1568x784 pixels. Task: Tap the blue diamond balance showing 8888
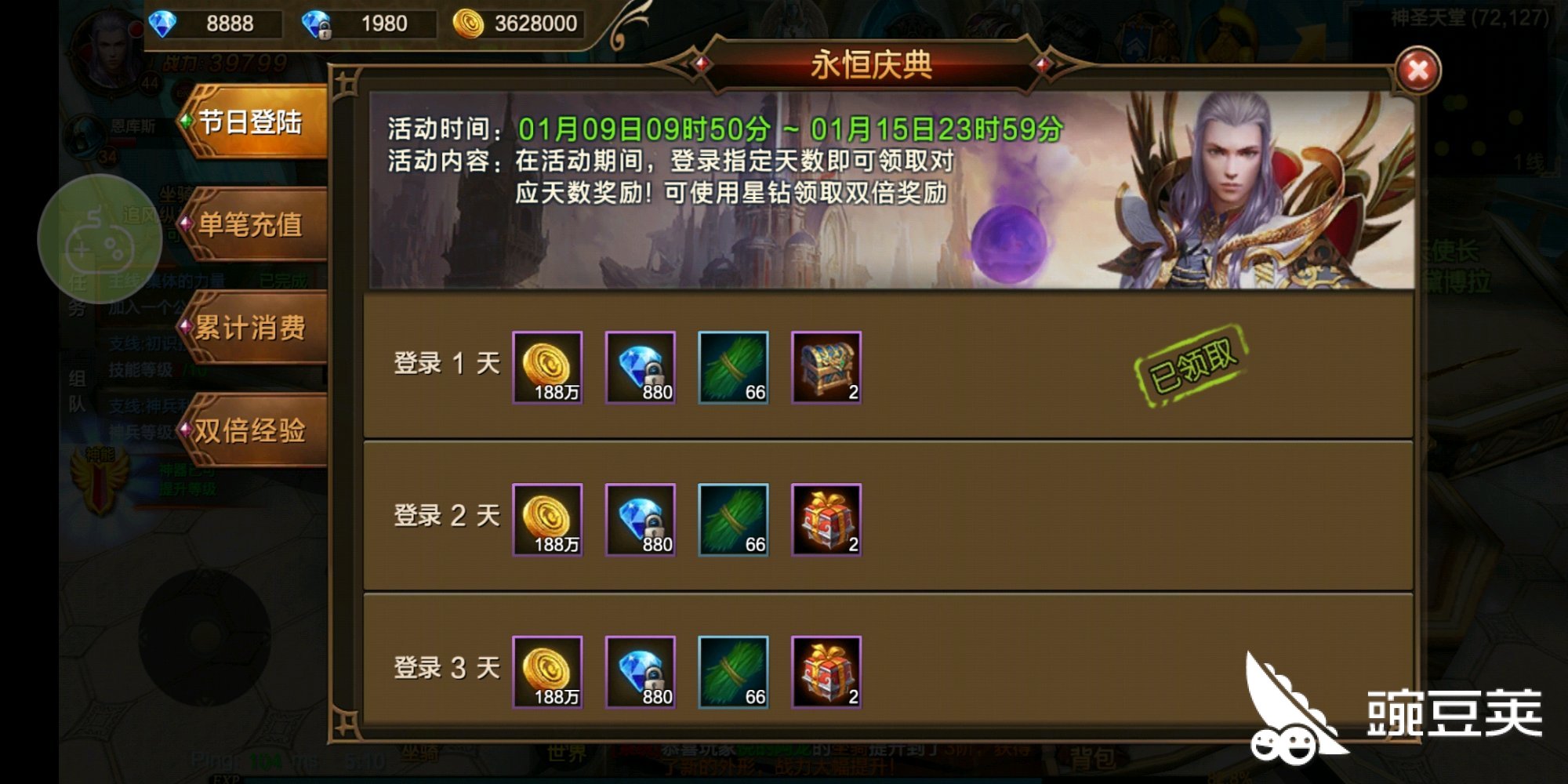tap(212, 24)
